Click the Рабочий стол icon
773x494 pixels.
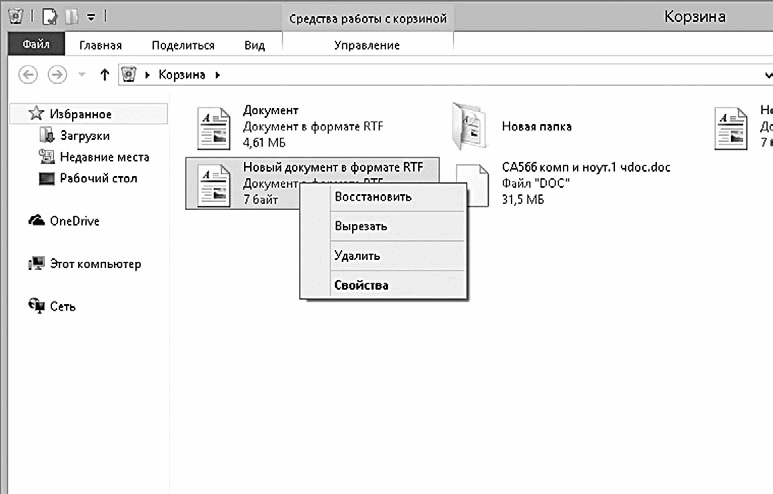tap(46, 178)
